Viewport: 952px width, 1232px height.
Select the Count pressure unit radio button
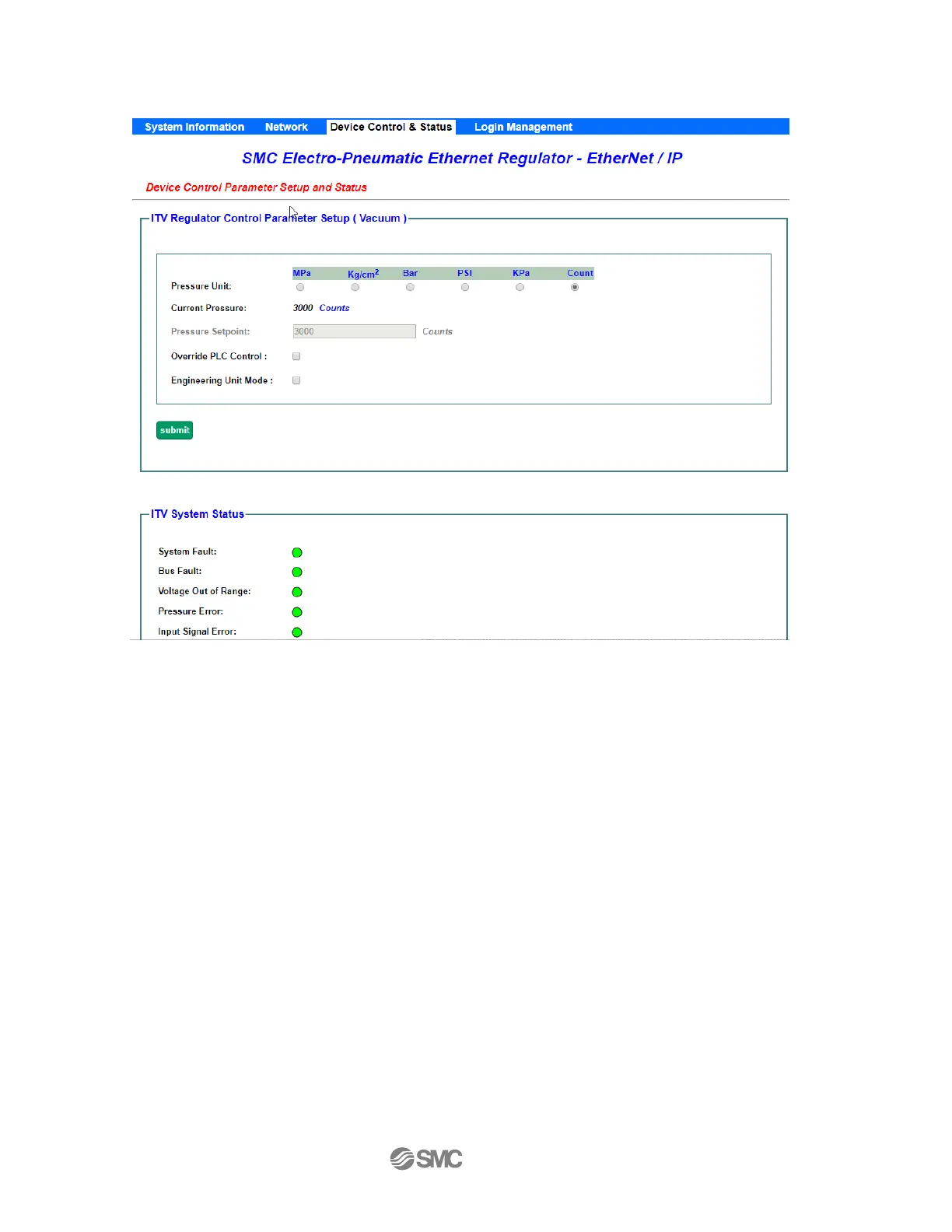click(575, 287)
